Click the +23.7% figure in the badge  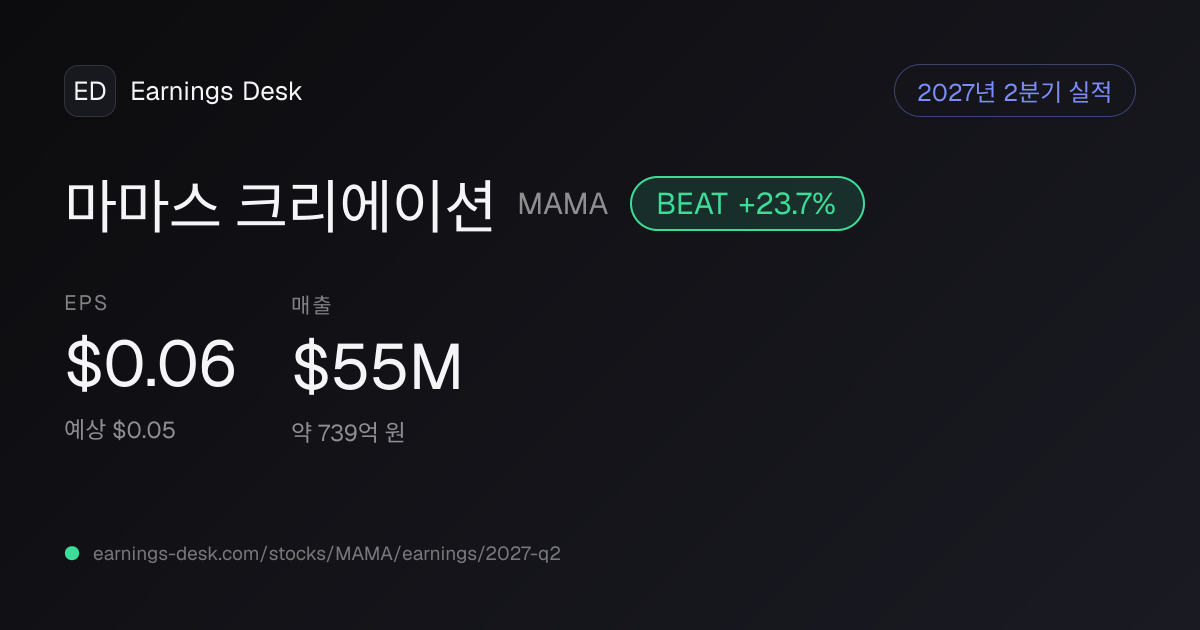coord(787,204)
